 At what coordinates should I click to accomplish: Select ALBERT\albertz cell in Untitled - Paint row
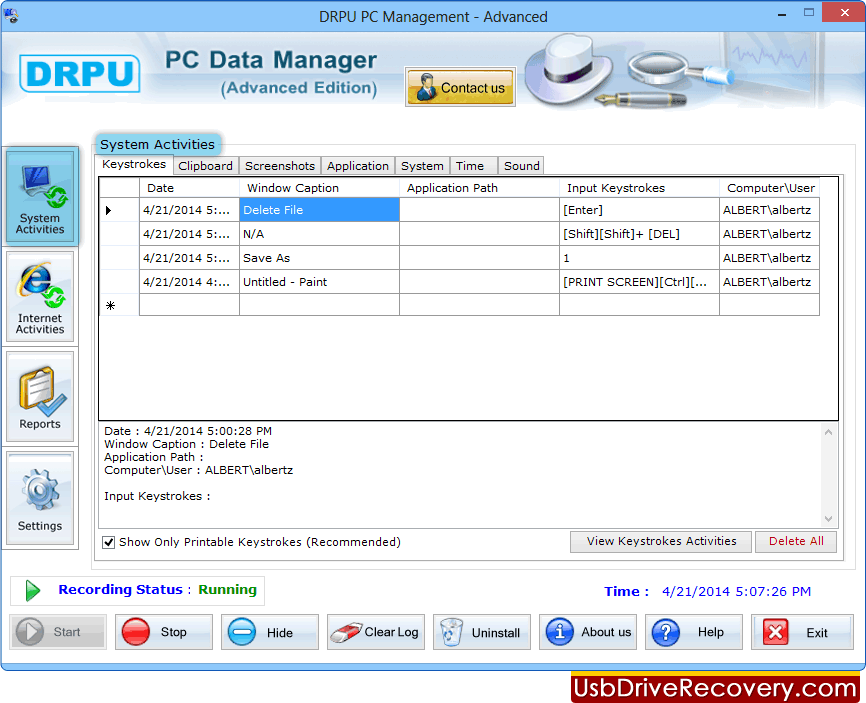tap(769, 282)
